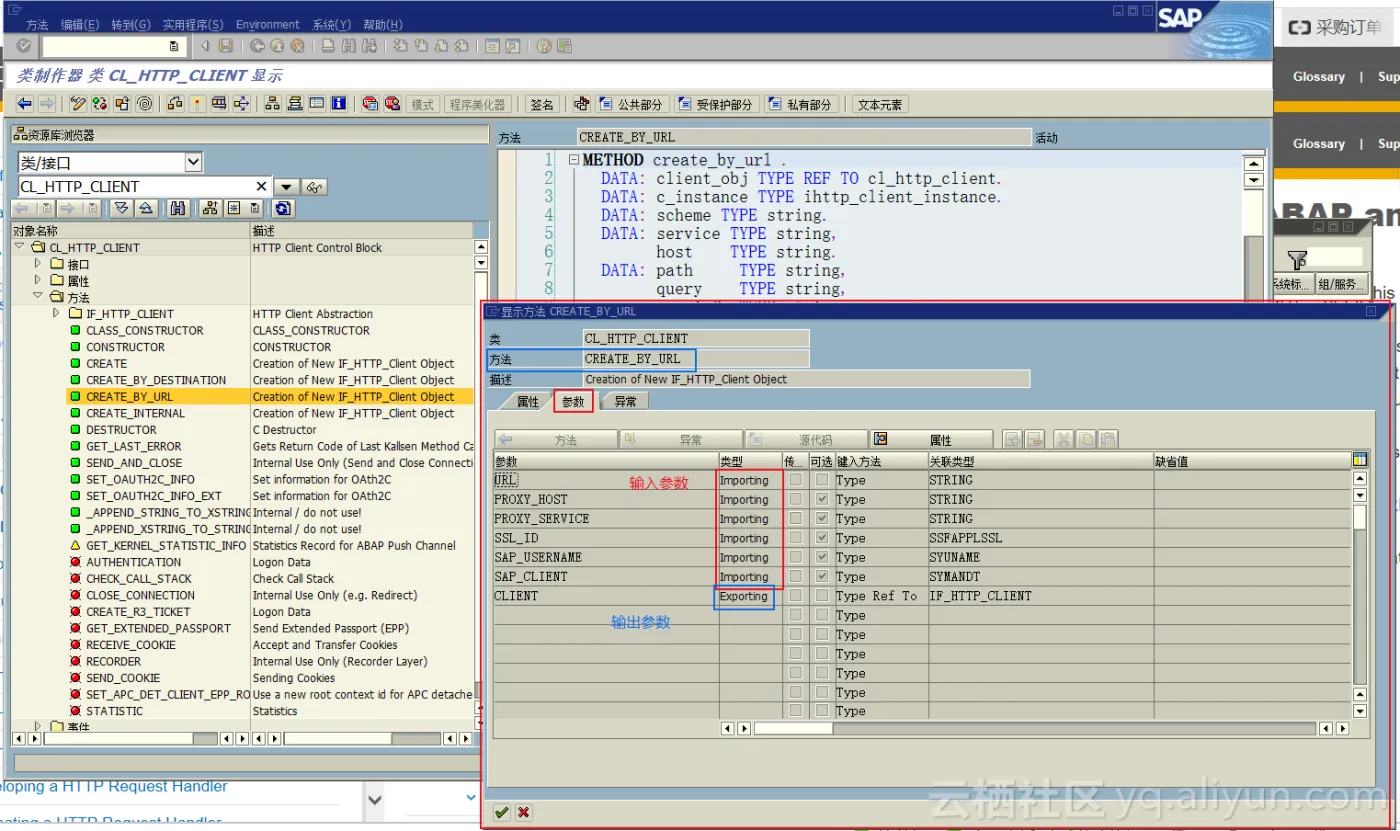The width and height of the screenshot is (1400, 831).
Task: Click the table column settings icon at the grid corner
Action: tap(1359, 460)
